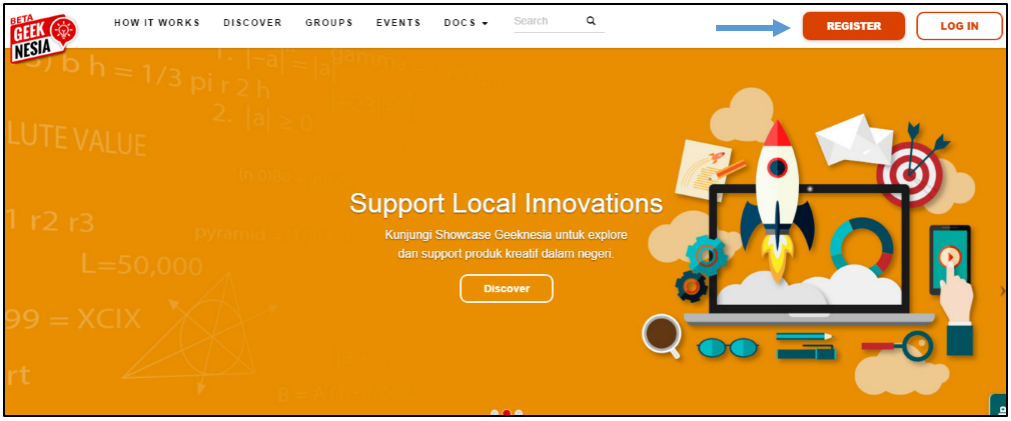Click the teal eyeglasses illustration

click(727, 347)
